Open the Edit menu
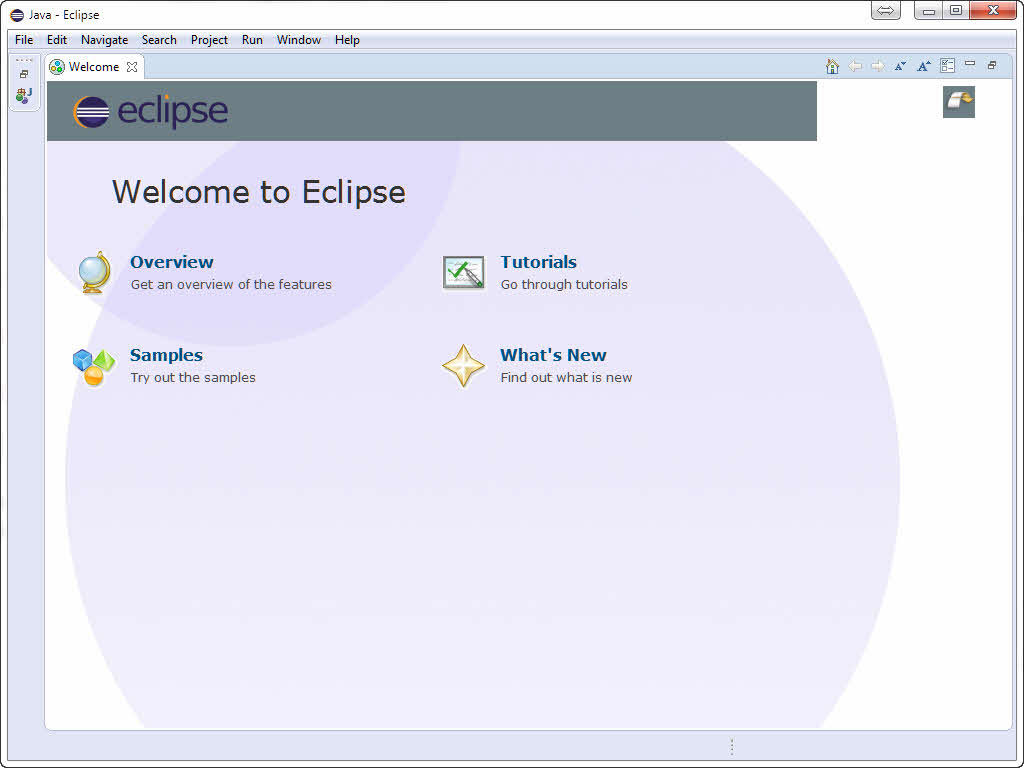Screen dimensions: 1024x768 pyautogui.click(x=57, y=40)
